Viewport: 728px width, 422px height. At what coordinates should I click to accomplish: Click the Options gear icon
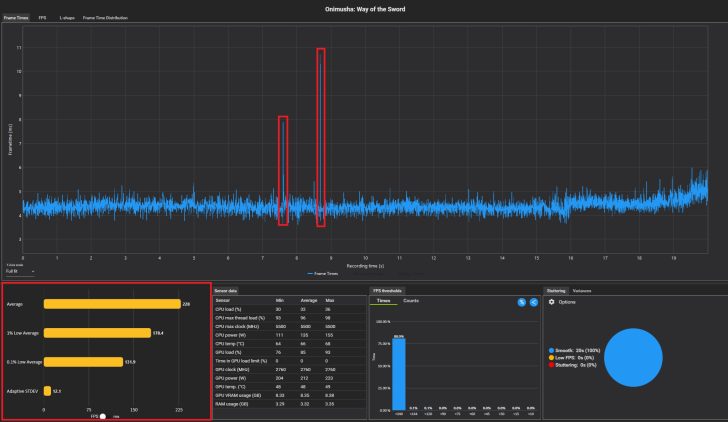(x=552, y=302)
